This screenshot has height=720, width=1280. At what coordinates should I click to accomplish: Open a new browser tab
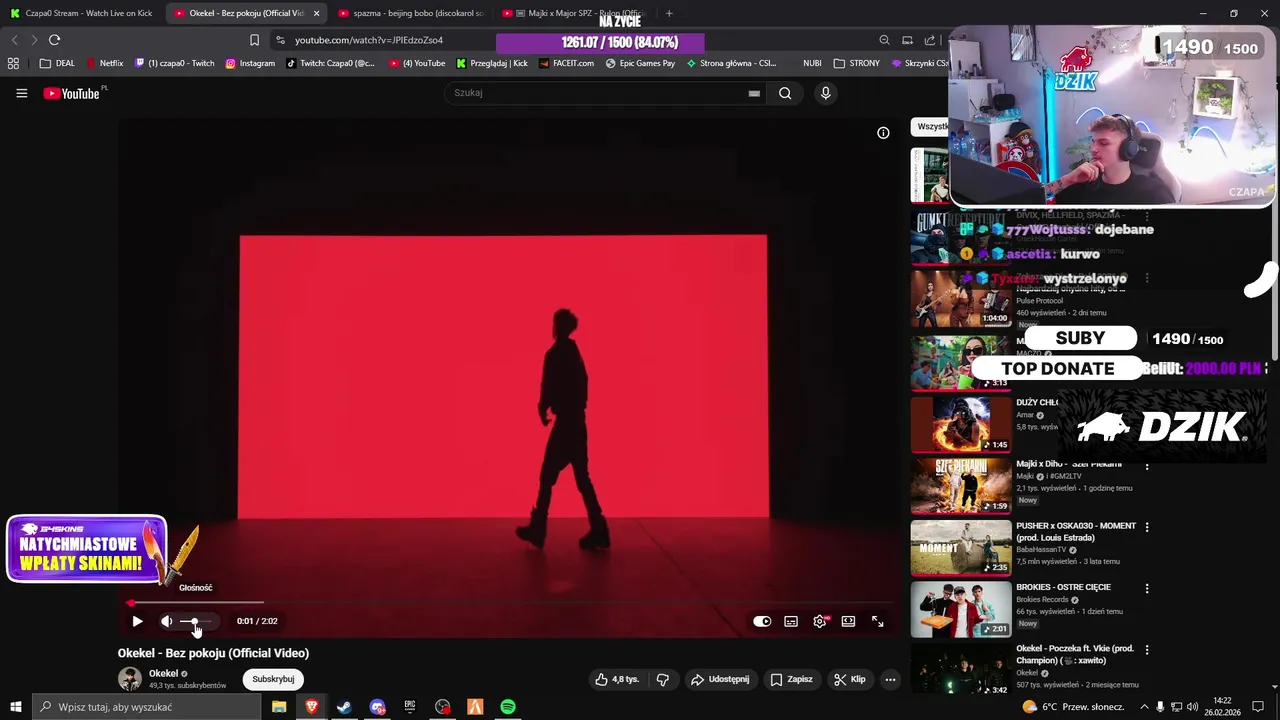[x=669, y=13]
